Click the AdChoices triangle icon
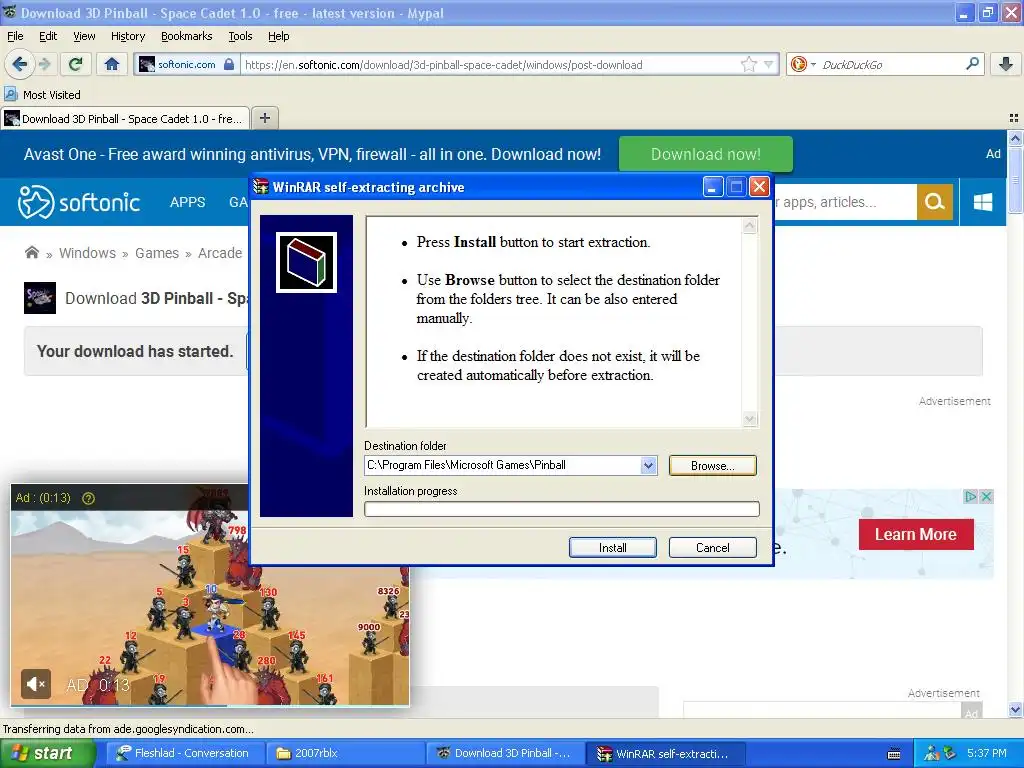 point(971,496)
